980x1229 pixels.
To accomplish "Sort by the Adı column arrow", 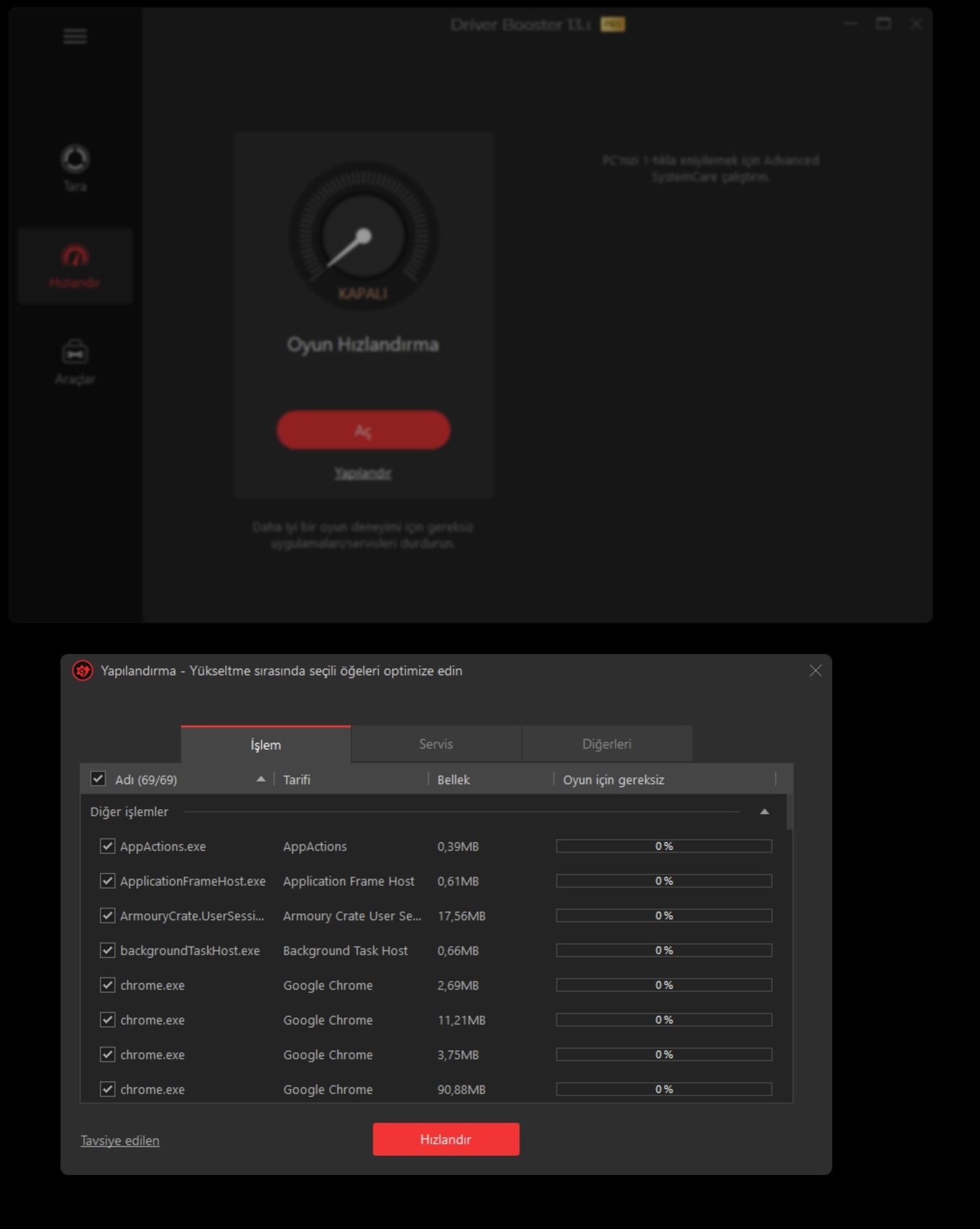I will tap(260, 779).
